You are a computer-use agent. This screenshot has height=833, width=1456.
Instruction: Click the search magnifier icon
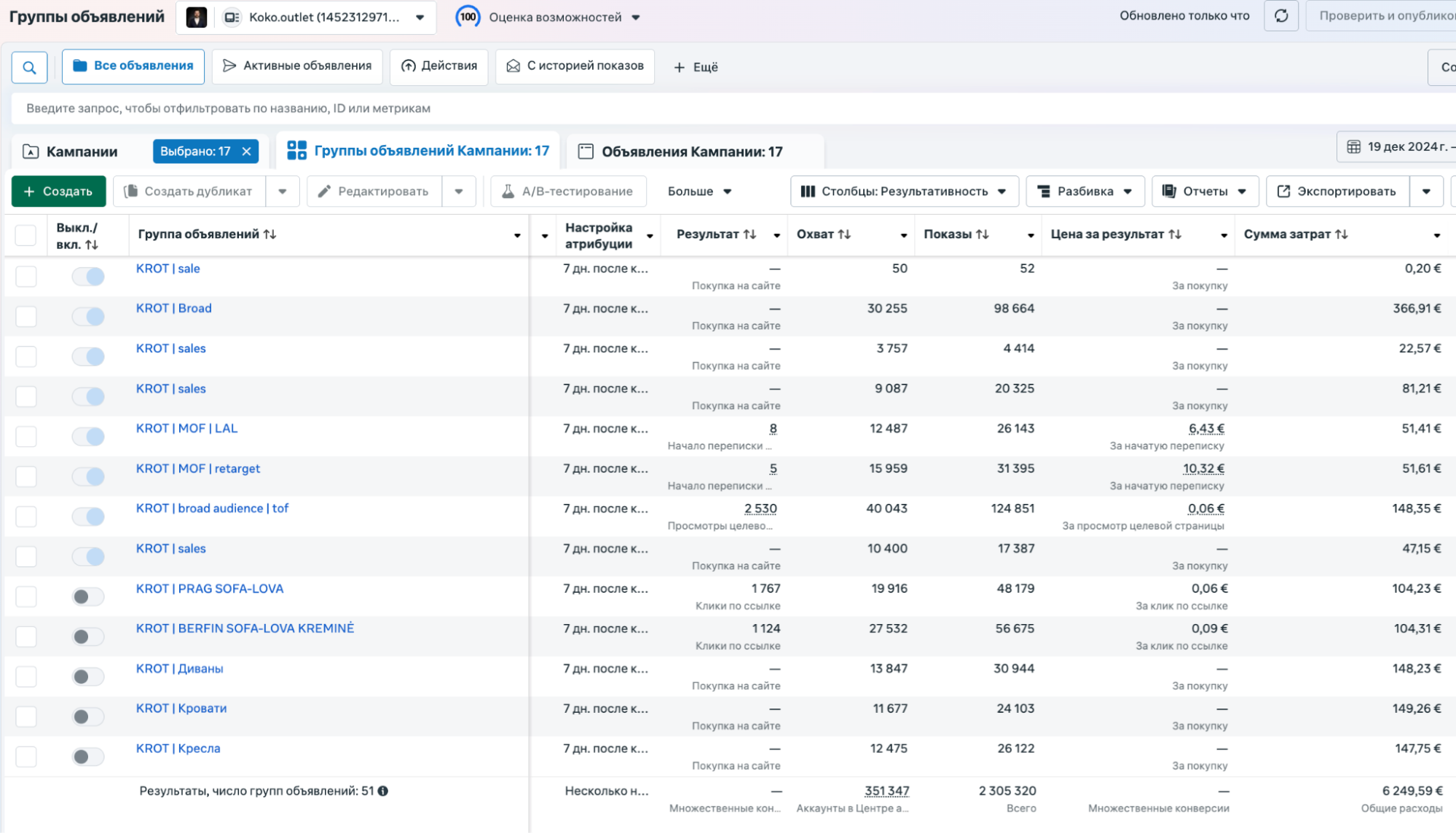click(x=29, y=67)
